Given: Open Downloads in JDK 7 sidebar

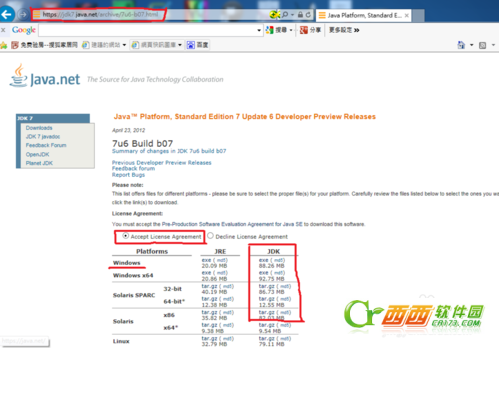Looking at the screenshot, I should [x=39, y=128].
